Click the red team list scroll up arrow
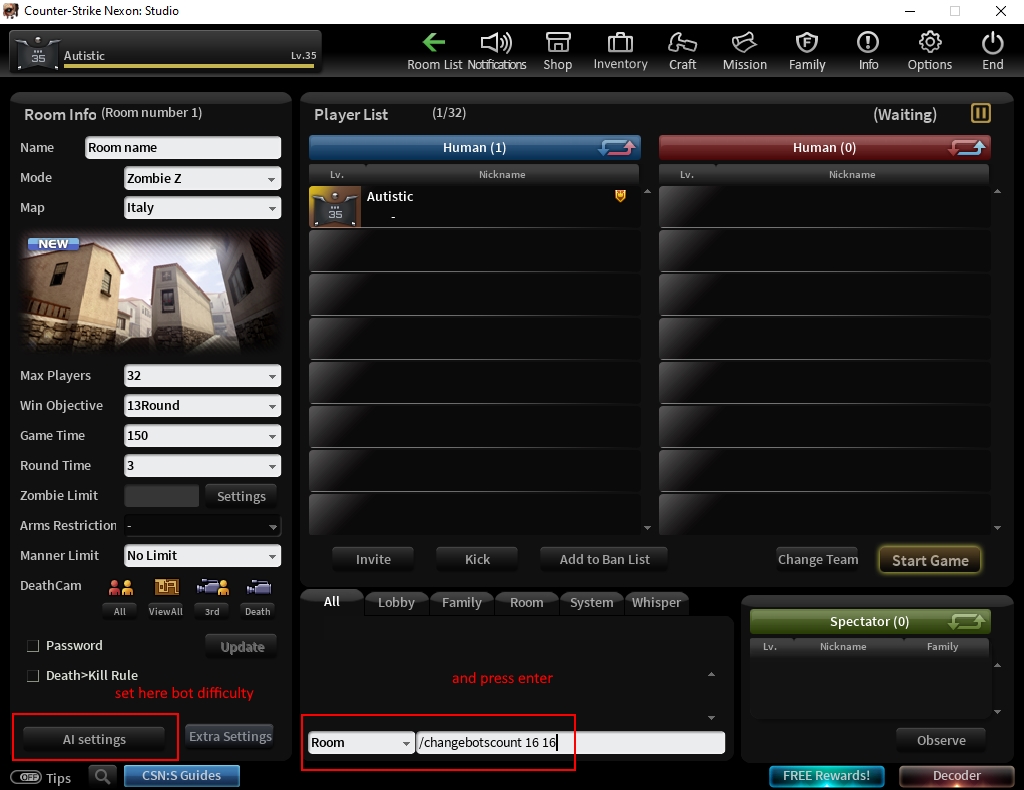 [997, 191]
